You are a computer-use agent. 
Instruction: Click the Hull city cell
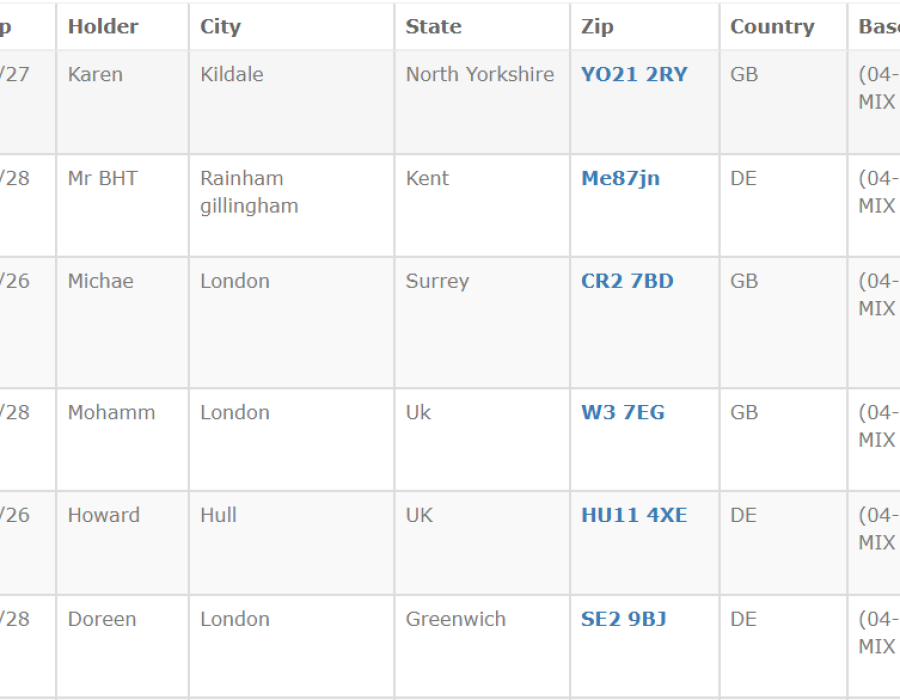[218, 516]
